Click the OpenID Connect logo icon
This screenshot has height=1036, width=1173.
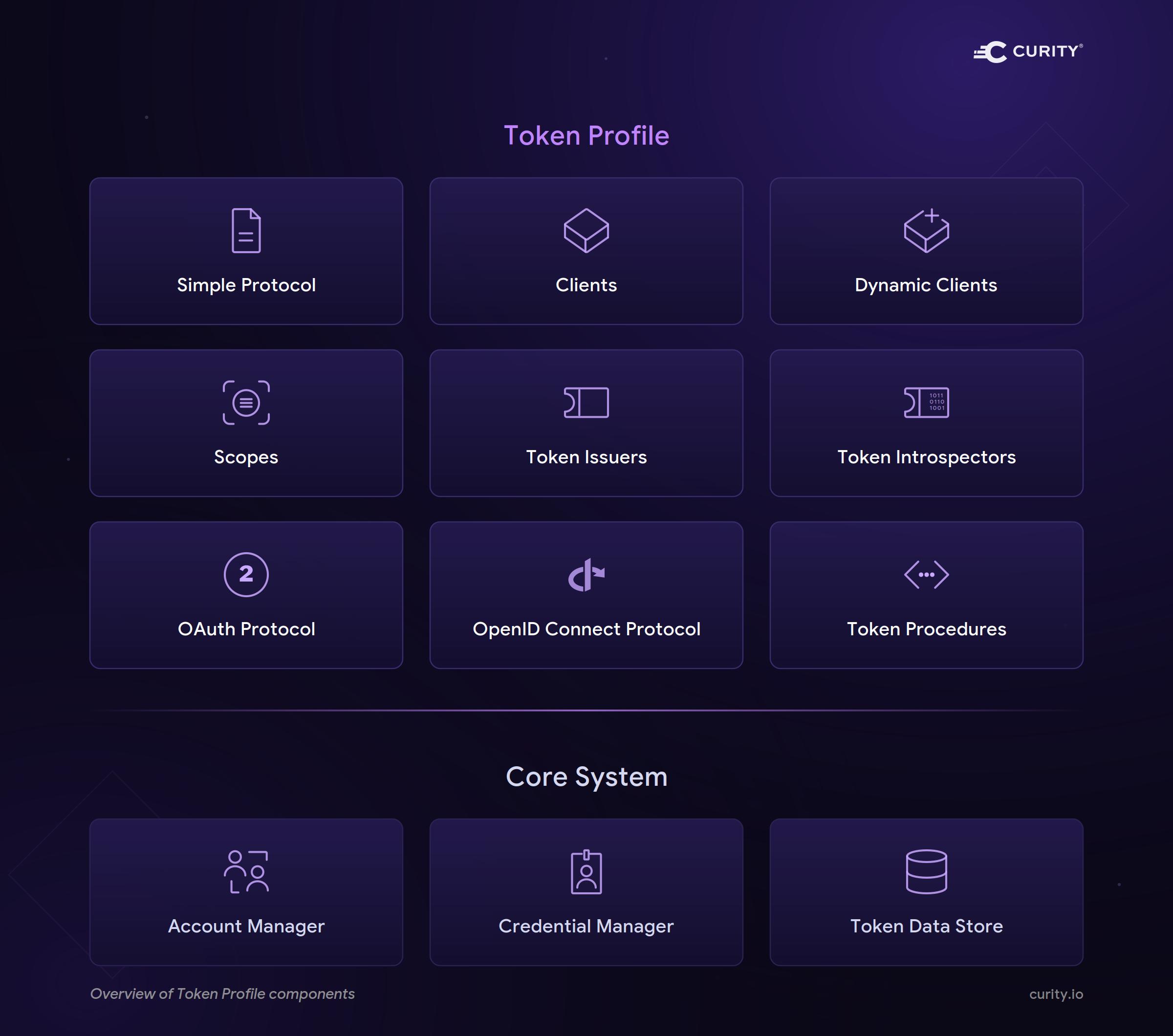[x=586, y=574]
